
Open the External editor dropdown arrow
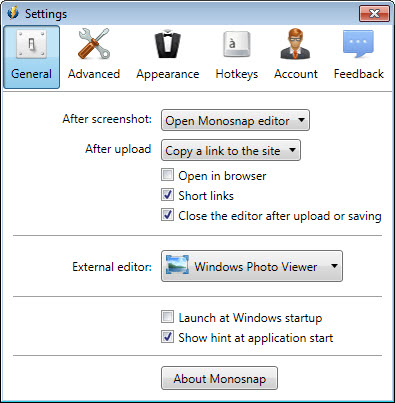(334, 266)
